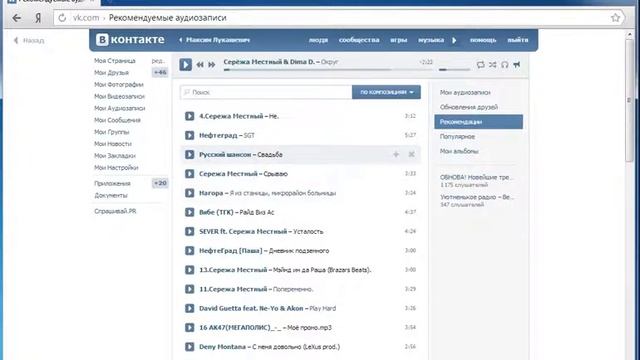
Task: Open 'музыка' in top menu
Action: point(431,40)
